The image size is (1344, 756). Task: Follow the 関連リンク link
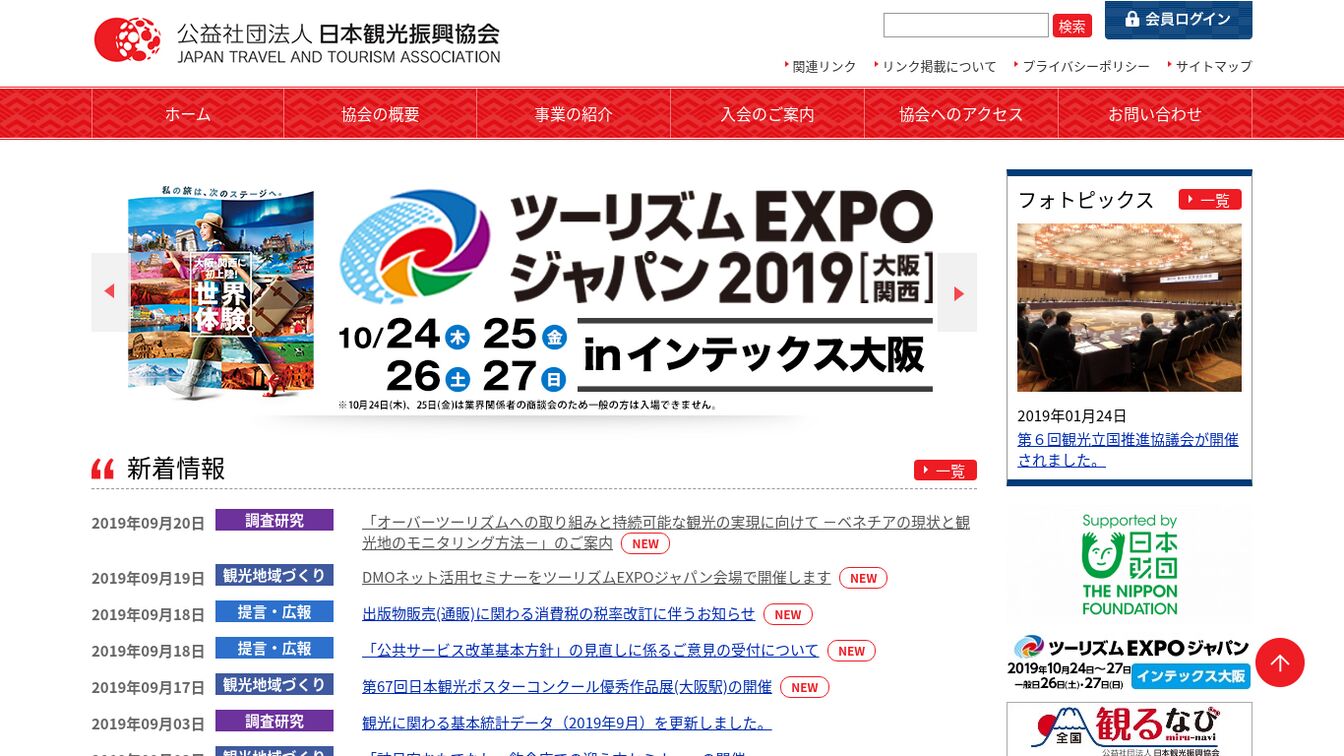click(824, 66)
